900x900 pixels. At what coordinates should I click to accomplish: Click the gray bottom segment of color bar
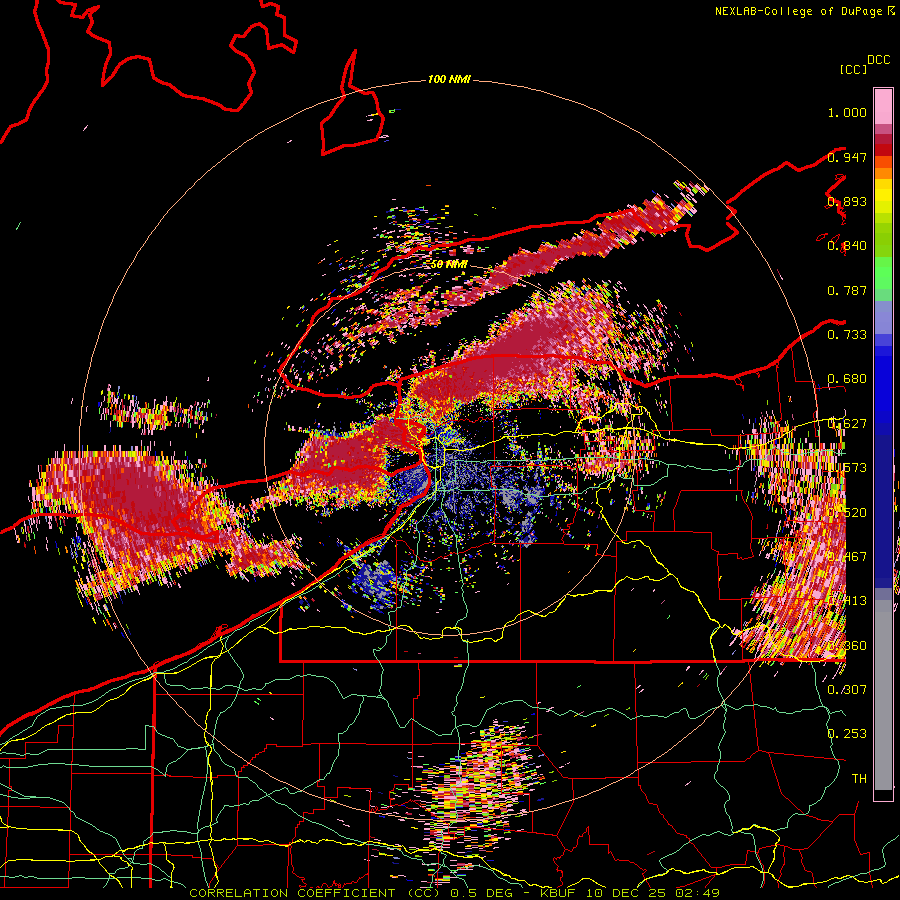pyautogui.click(x=883, y=695)
